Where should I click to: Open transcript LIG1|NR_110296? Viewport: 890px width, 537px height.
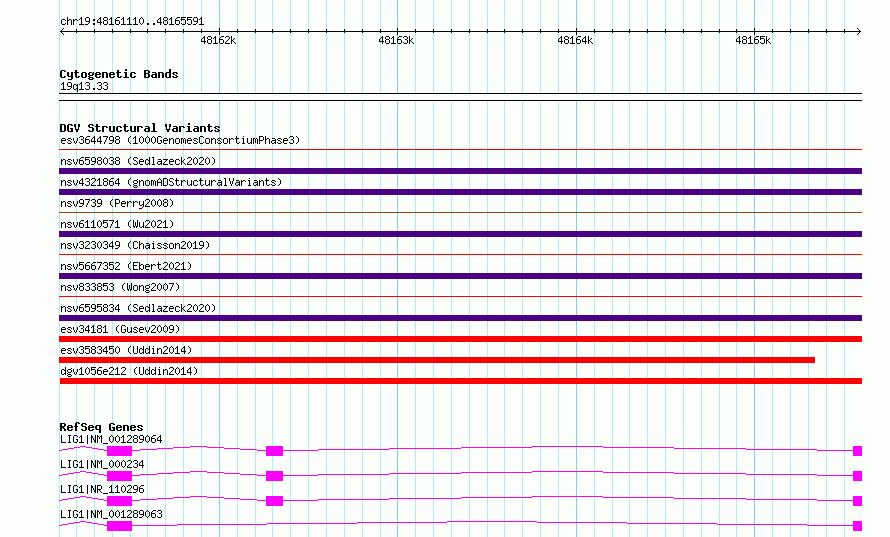click(102, 489)
